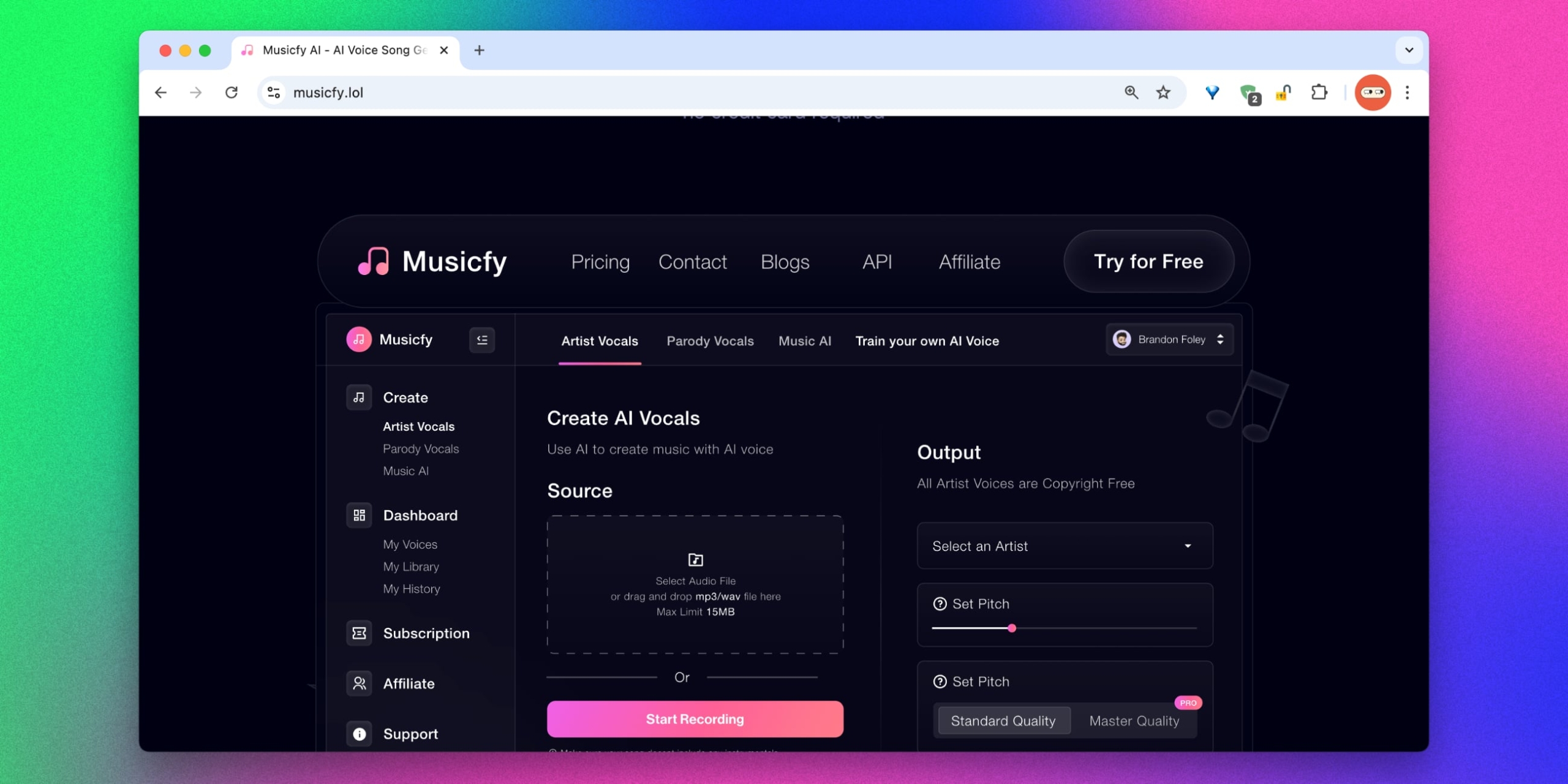The height and width of the screenshot is (784, 1568).
Task: Open Dashboard via its grid icon
Action: coord(359,515)
